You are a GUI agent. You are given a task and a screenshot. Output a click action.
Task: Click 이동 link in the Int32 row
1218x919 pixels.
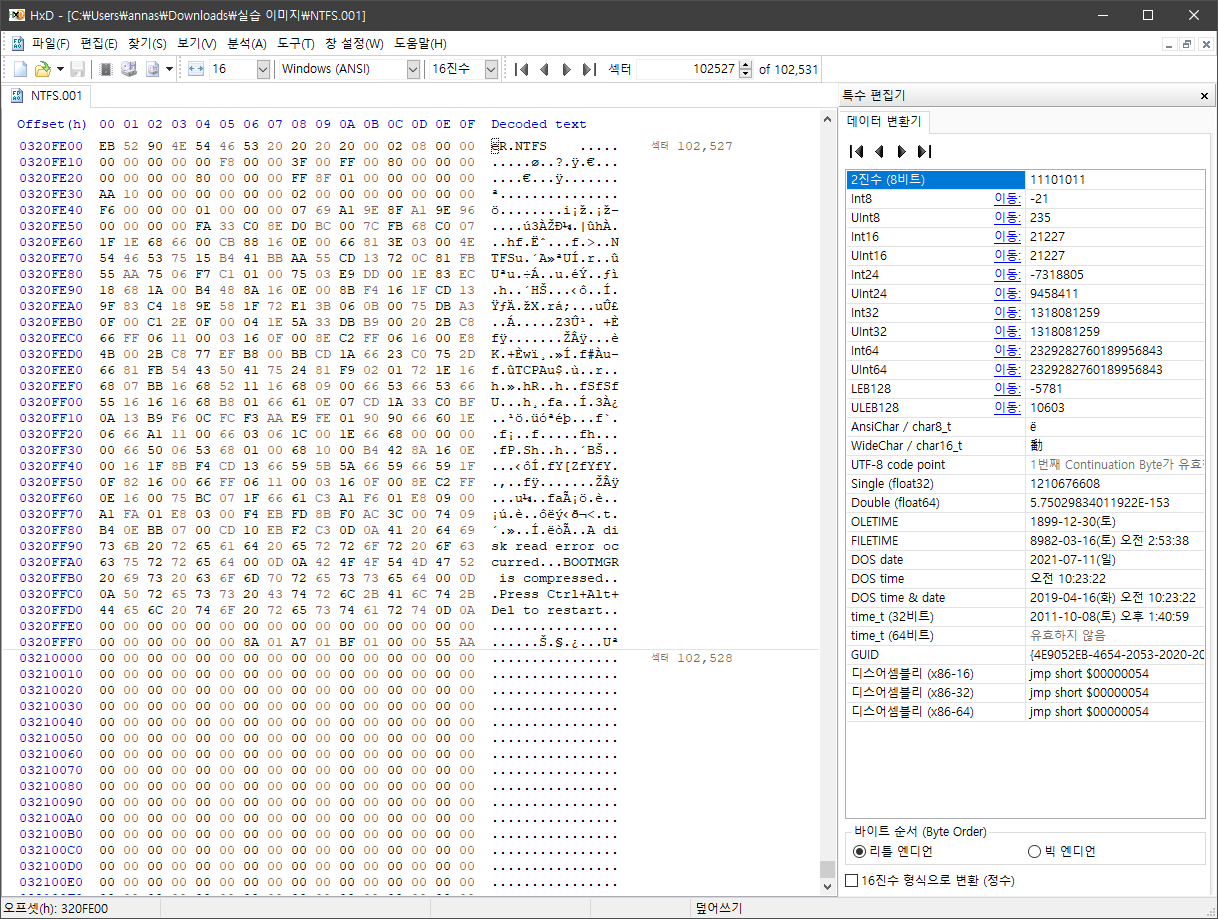coord(1007,313)
